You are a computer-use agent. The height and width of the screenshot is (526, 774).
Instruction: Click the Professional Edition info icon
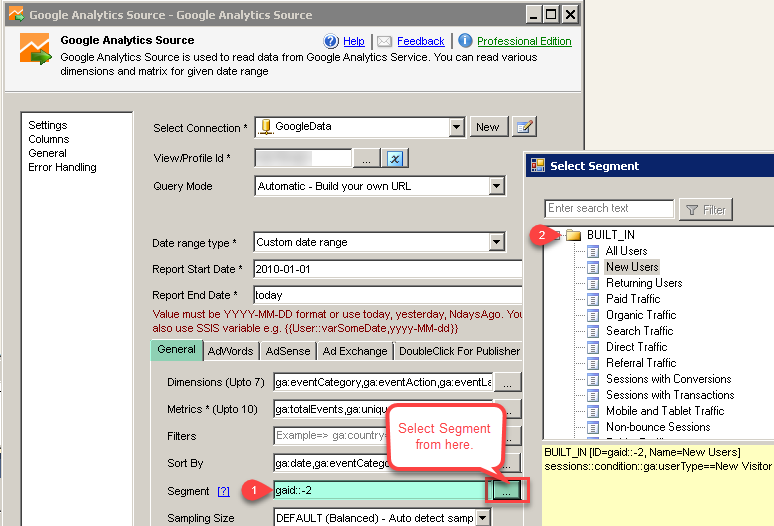(465, 40)
